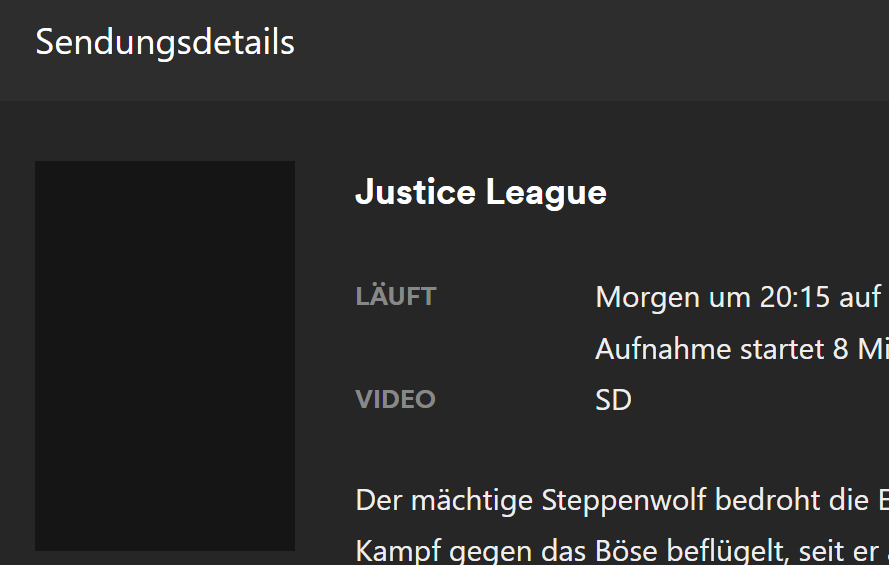Select the SD video quality value
This screenshot has width=889, height=565.
click(613, 400)
